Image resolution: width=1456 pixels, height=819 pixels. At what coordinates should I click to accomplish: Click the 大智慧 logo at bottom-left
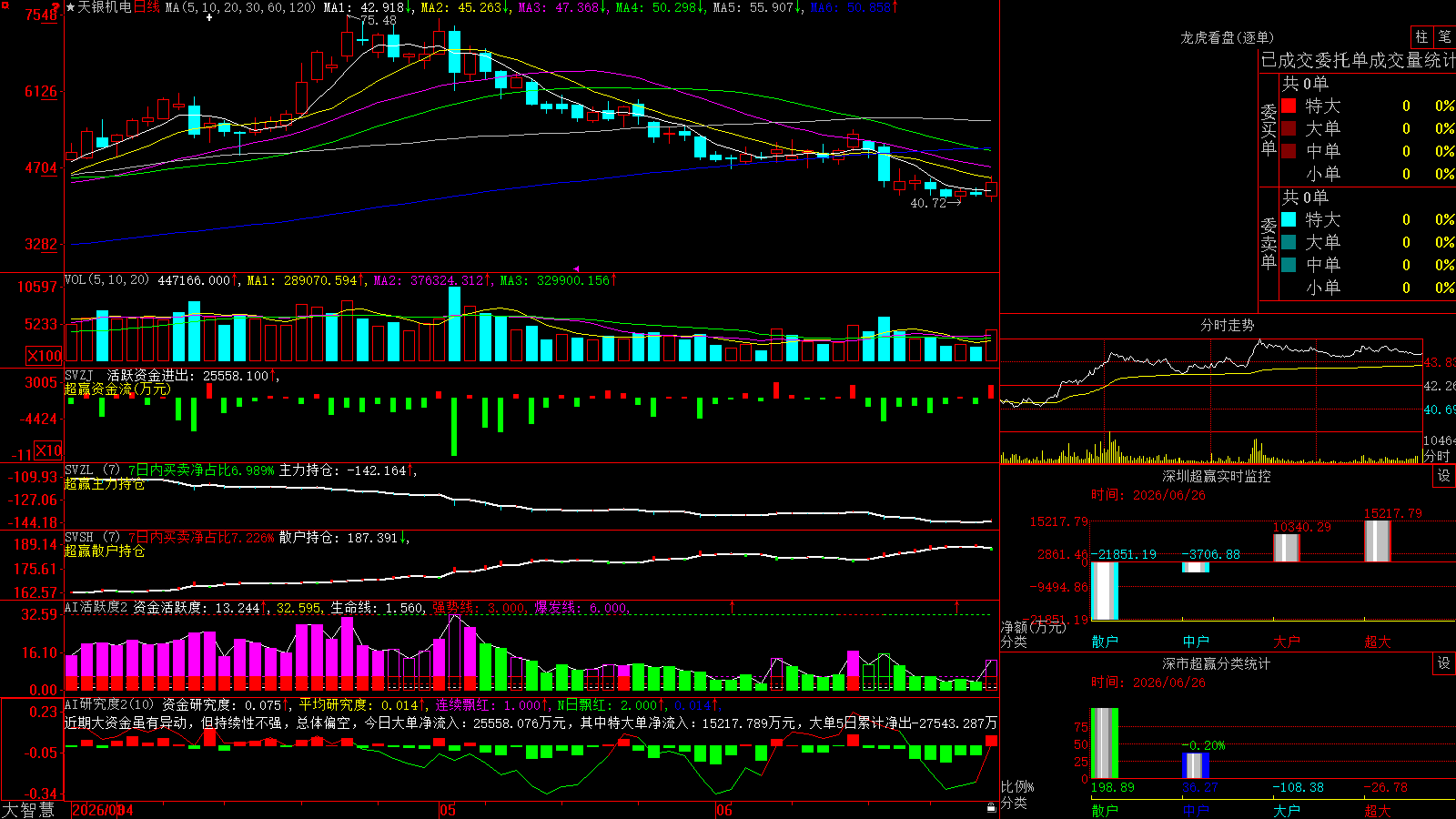click(28, 809)
